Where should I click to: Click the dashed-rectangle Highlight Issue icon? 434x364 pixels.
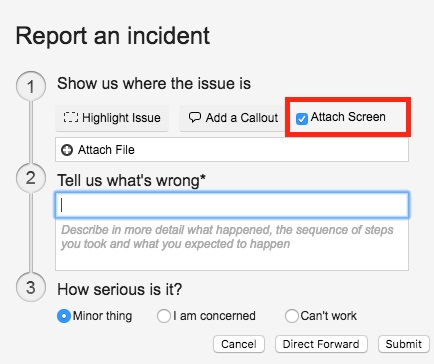click(x=71, y=117)
